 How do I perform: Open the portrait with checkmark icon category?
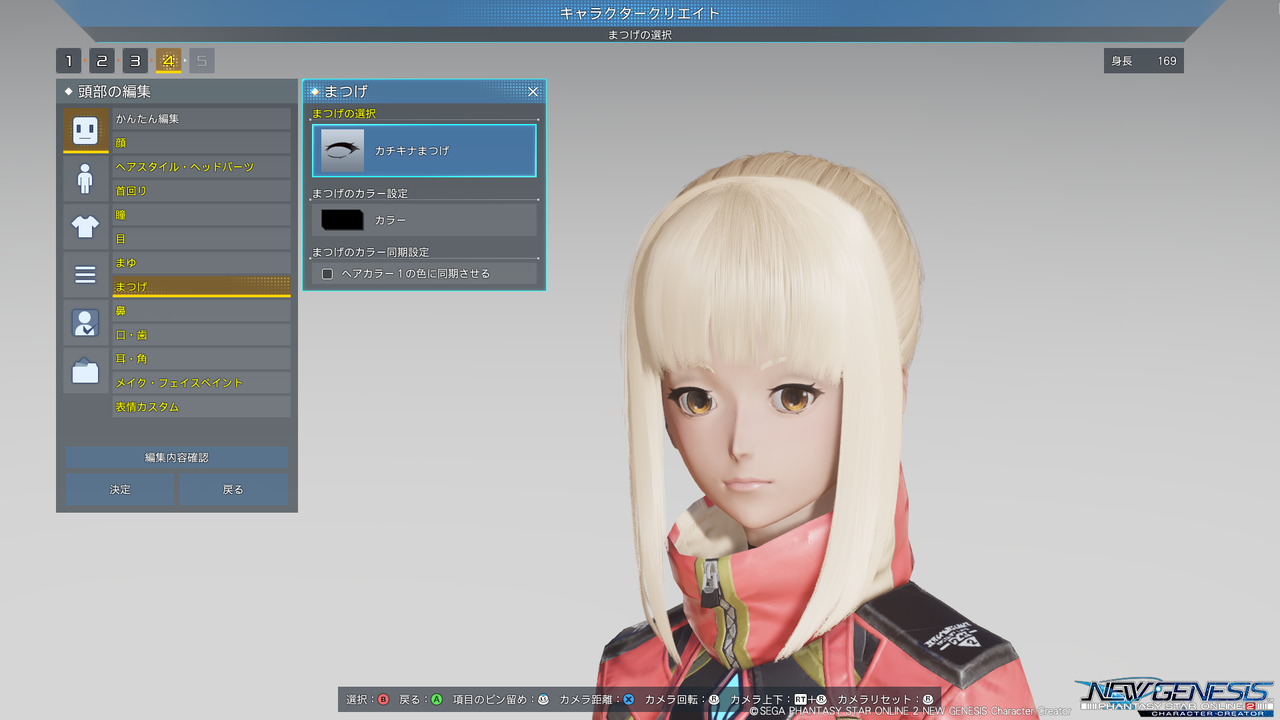pos(85,323)
